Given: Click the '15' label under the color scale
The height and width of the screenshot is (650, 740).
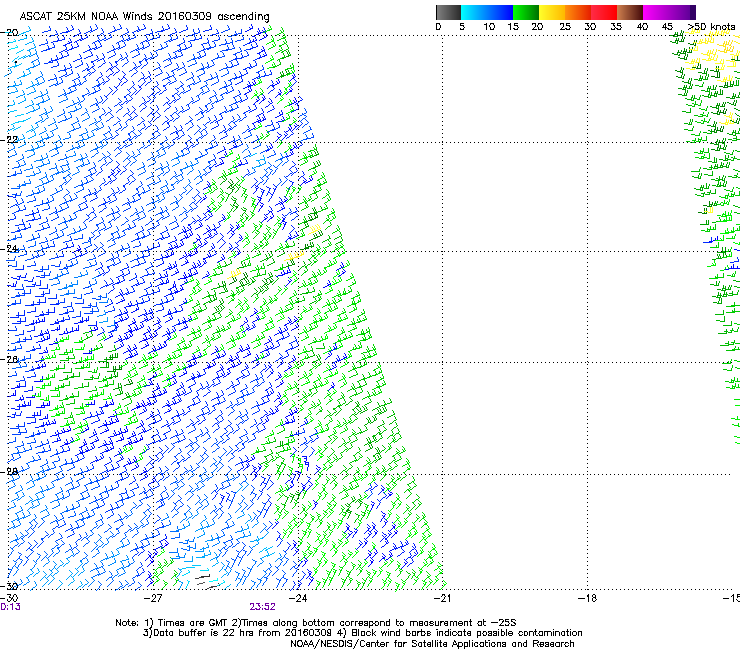Looking at the screenshot, I should click(513, 27).
